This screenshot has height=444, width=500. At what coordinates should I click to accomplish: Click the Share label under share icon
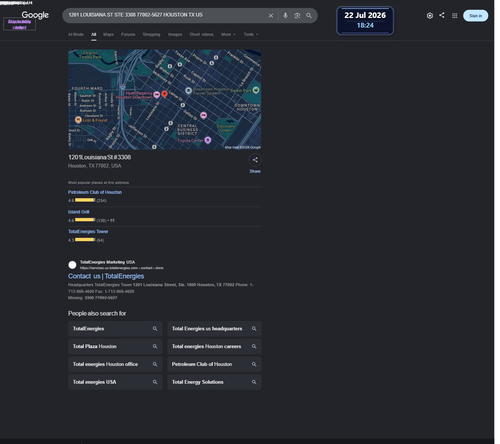coord(255,171)
